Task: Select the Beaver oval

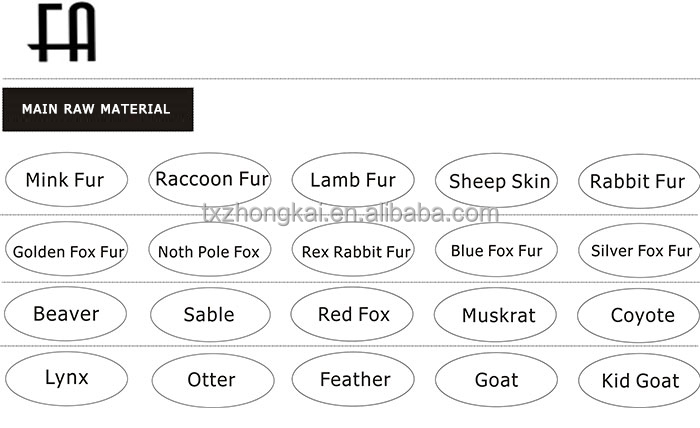Action: (x=66, y=314)
